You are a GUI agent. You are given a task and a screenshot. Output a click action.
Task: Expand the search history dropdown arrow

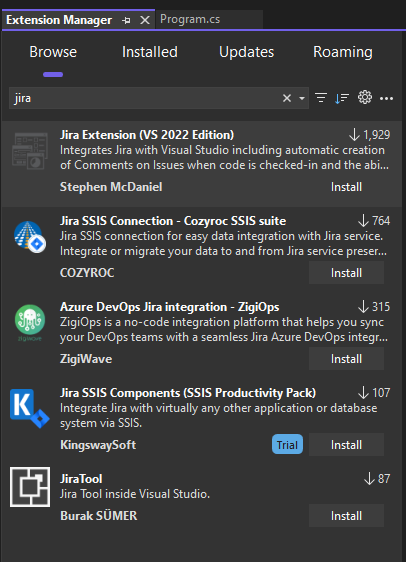click(302, 98)
